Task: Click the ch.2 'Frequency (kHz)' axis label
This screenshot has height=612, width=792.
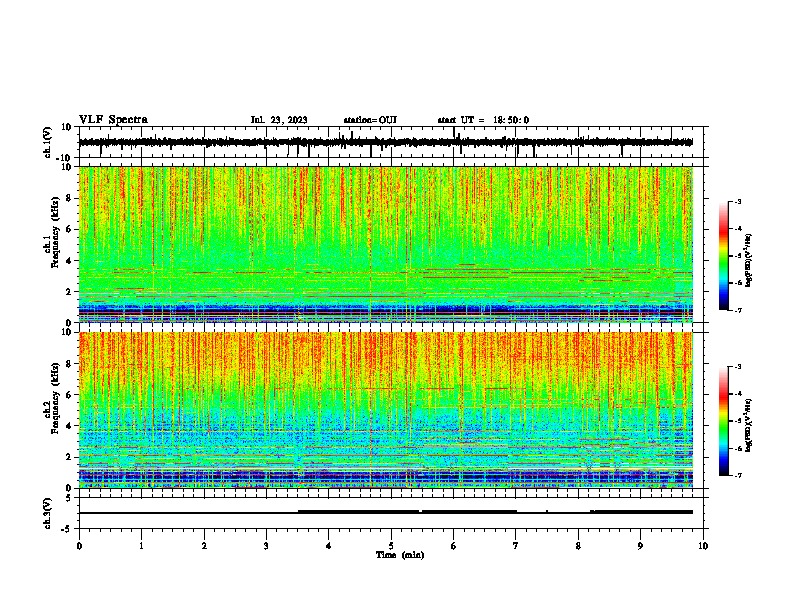Action: click(55, 398)
